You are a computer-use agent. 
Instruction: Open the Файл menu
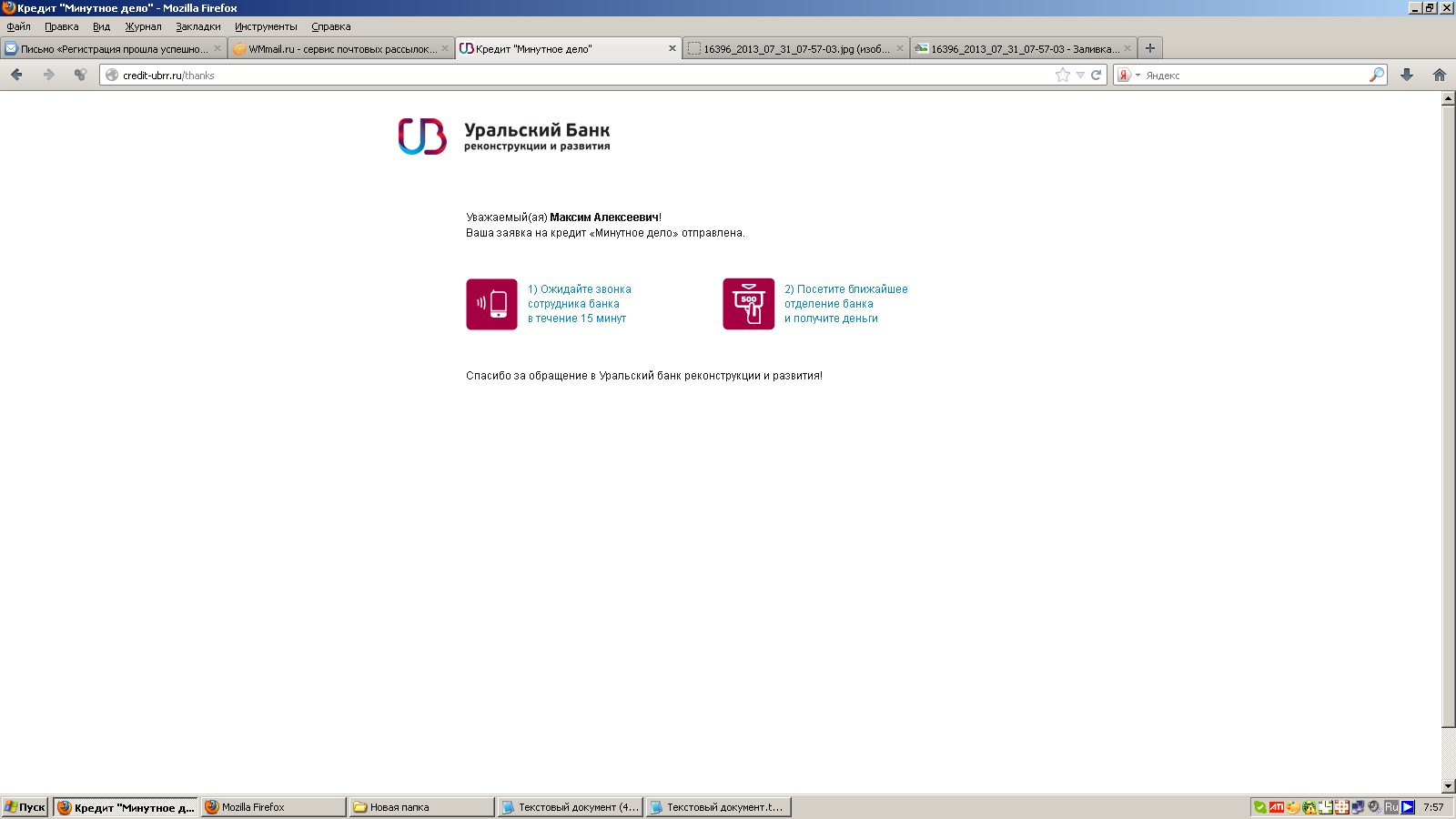(x=18, y=26)
